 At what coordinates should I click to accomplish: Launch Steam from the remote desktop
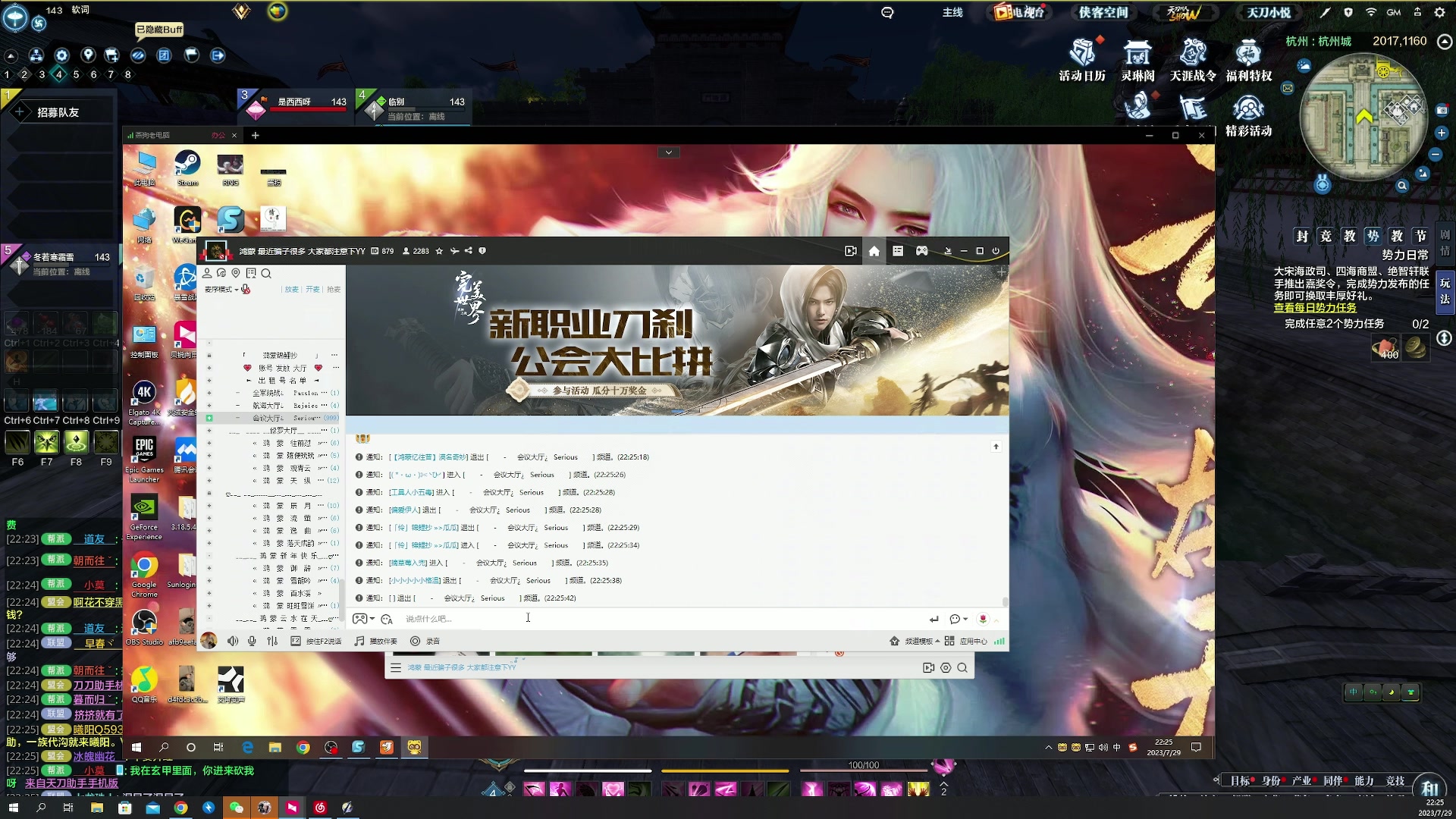click(187, 165)
